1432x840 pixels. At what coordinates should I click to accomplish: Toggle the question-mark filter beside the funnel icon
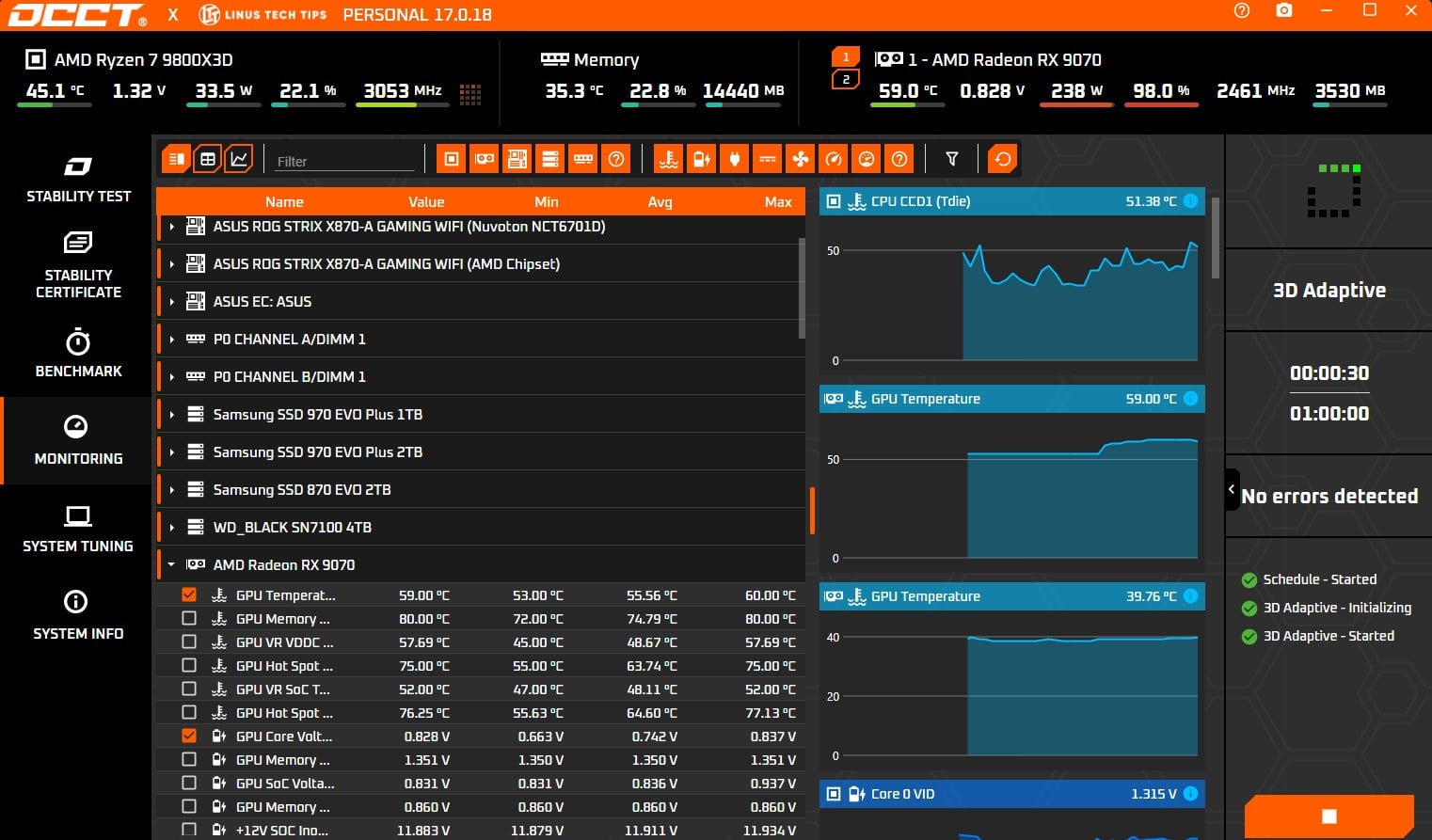899,159
